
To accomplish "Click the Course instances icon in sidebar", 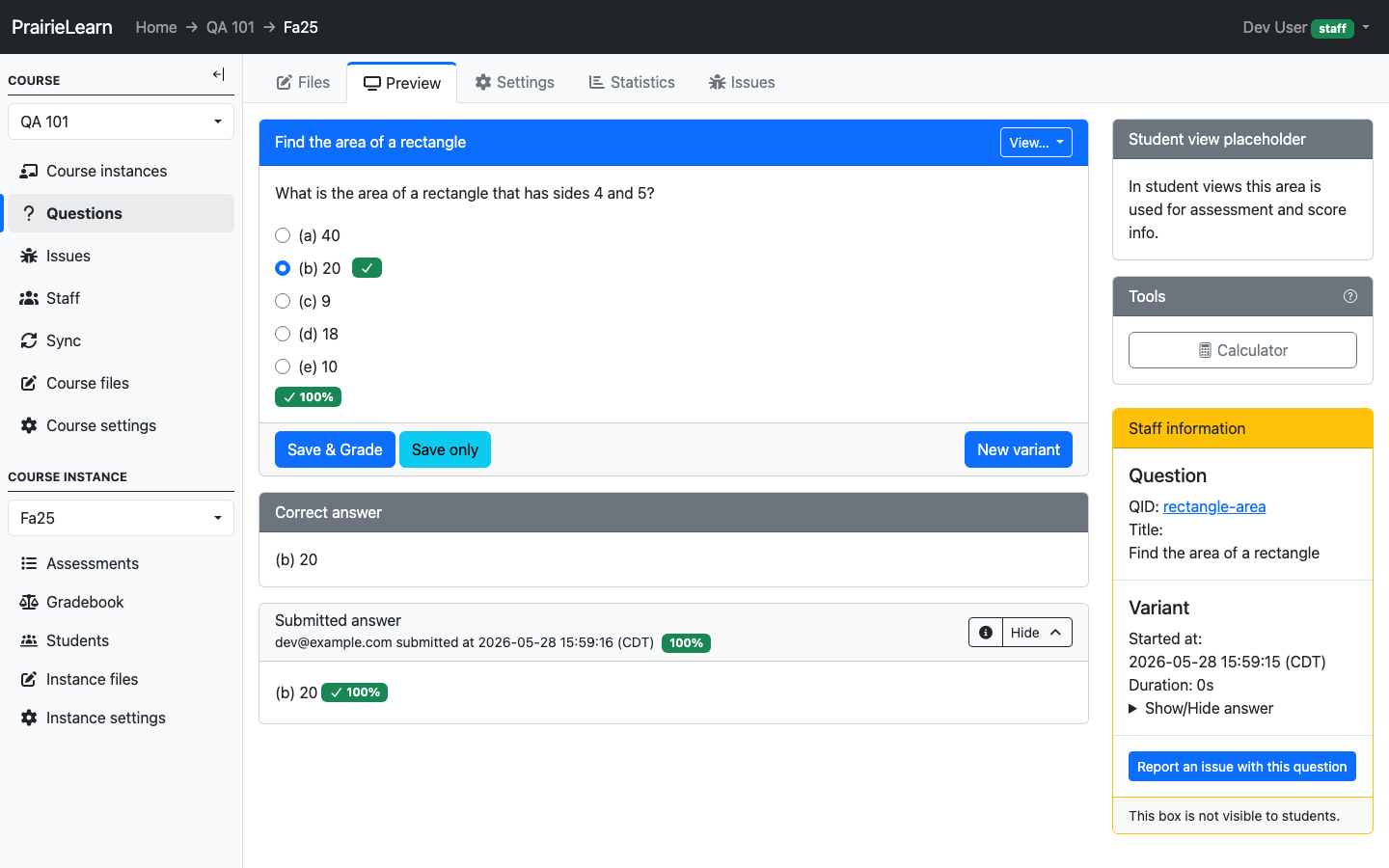I will point(29,171).
